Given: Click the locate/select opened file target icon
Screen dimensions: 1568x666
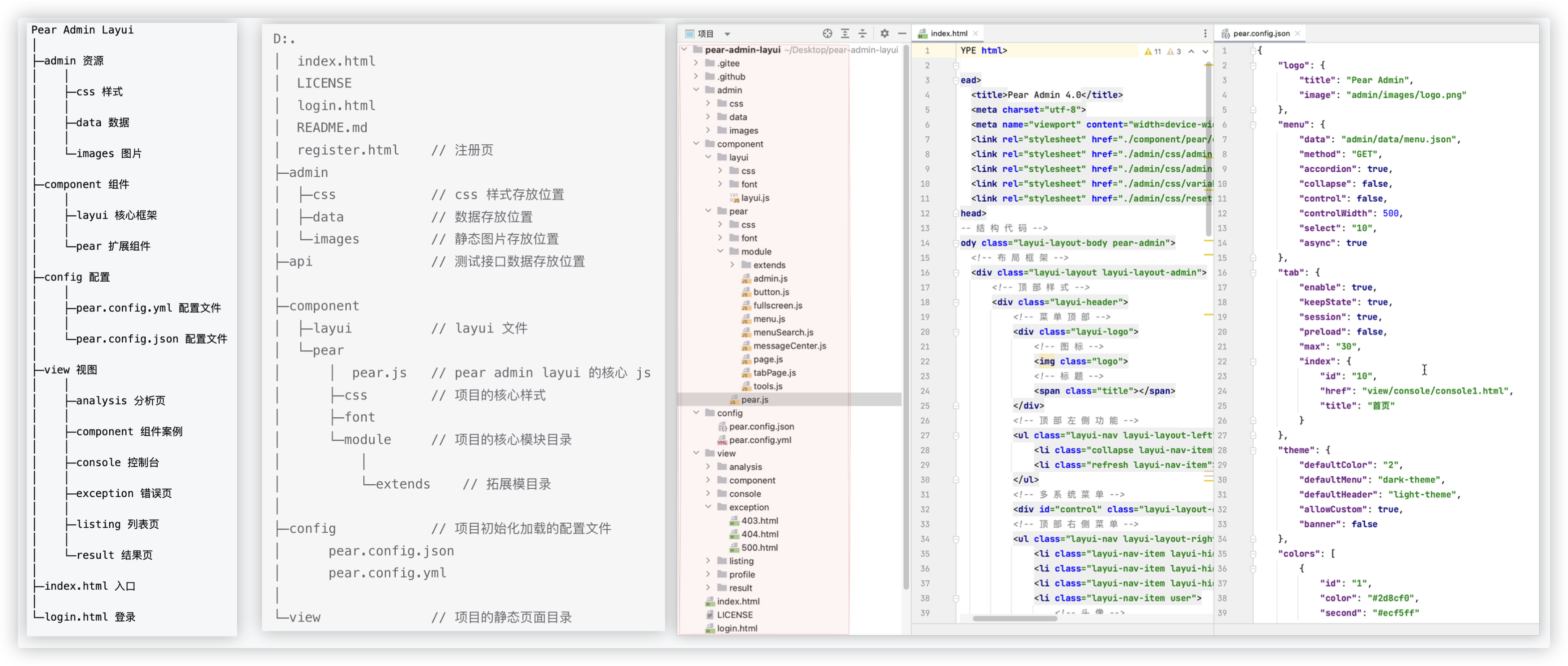Looking at the screenshot, I should (827, 33).
